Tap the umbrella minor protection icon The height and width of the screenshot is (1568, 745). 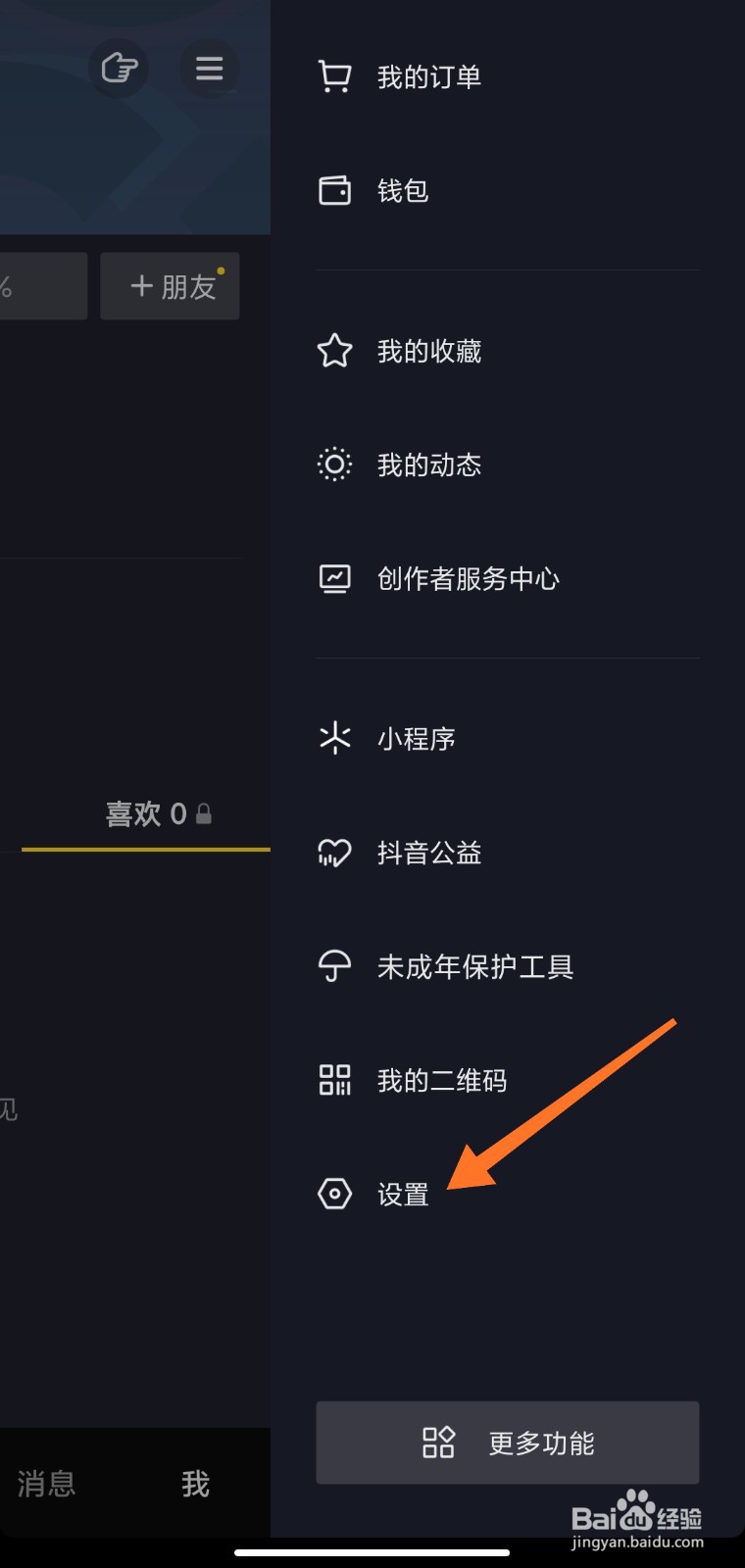point(334,966)
